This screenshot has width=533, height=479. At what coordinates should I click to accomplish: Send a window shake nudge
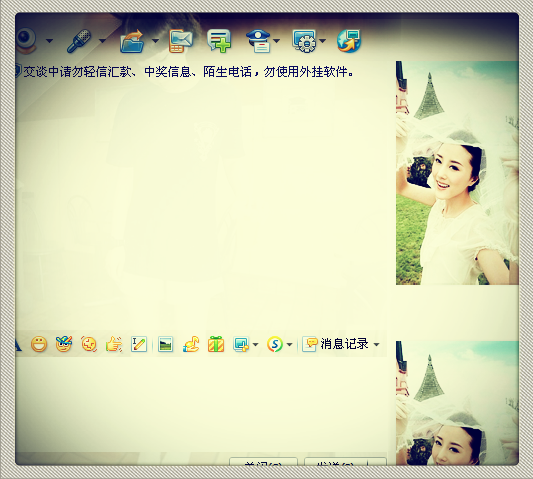coord(89,344)
